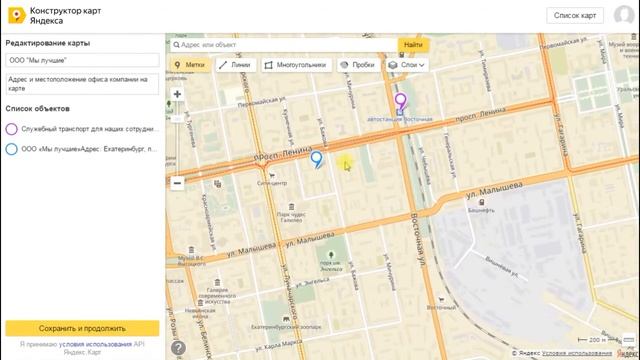Click the purple map placemark
Screen dimensions: 640x360
point(400,101)
